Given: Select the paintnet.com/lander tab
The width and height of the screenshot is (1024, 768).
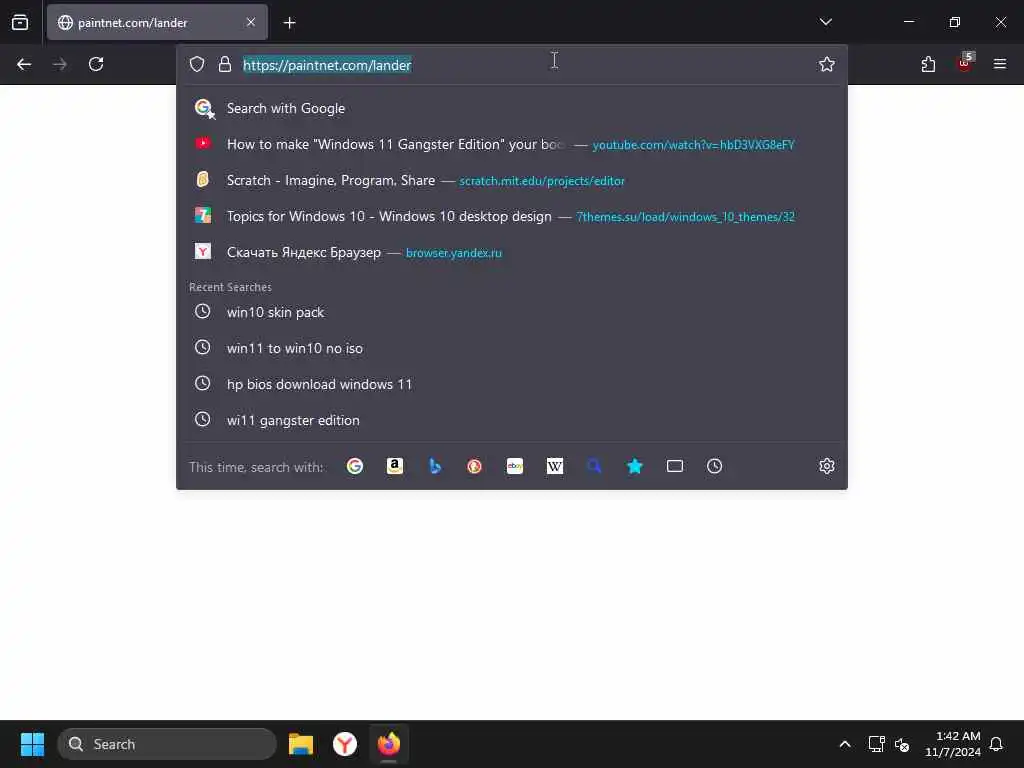Looking at the screenshot, I should pyautogui.click(x=157, y=22).
